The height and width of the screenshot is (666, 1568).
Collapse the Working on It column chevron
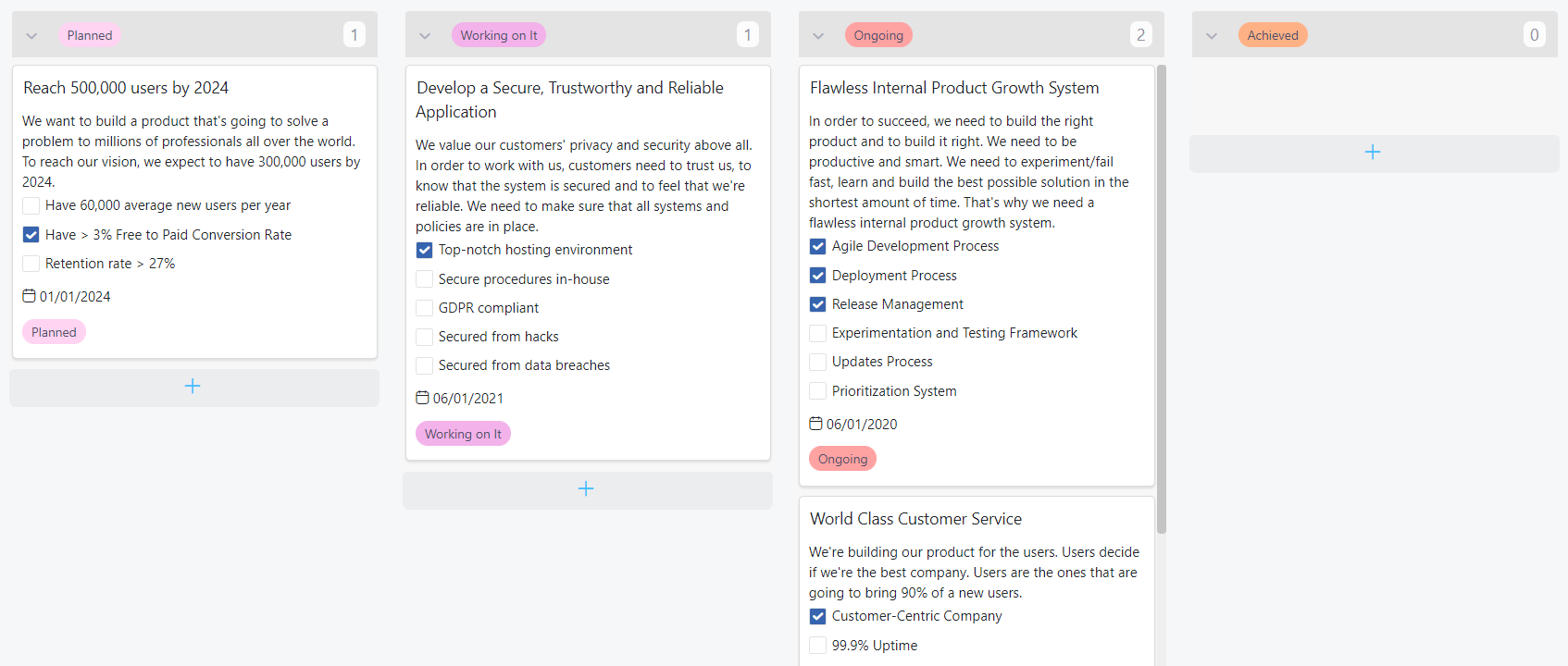pyautogui.click(x=425, y=36)
